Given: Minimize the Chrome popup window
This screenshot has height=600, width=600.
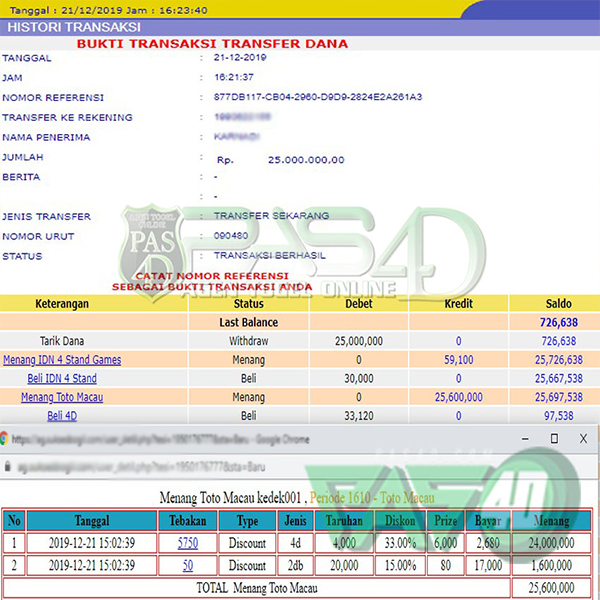Looking at the screenshot, I should [x=525, y=439].
